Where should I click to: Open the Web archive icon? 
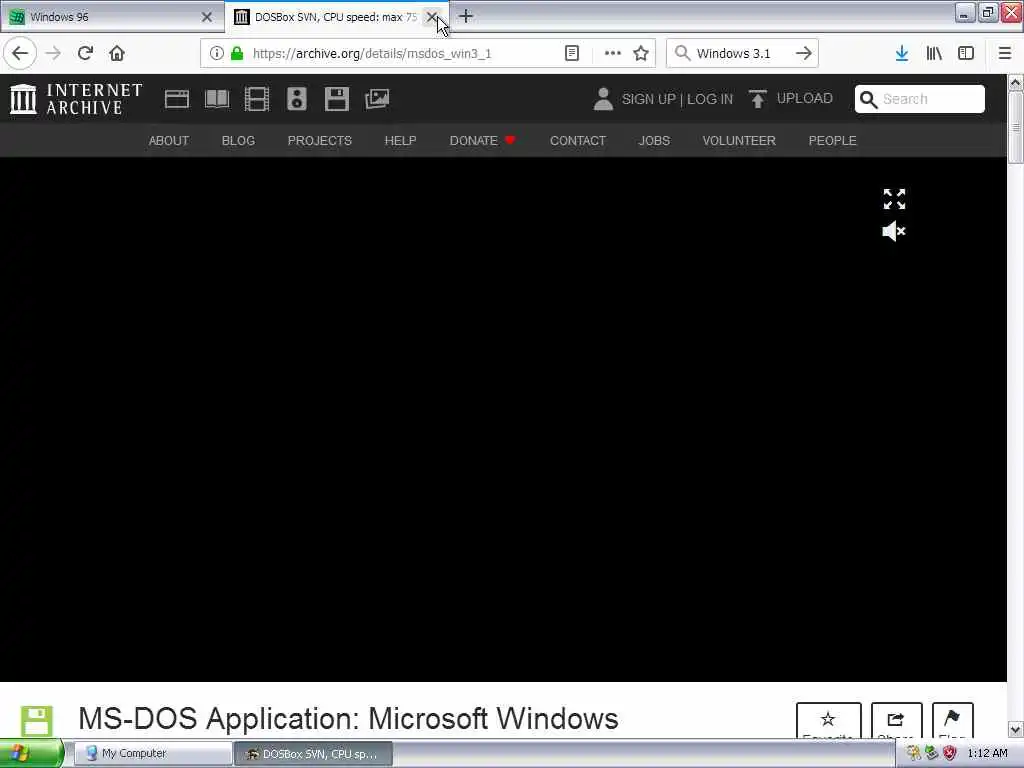point(177,99)
